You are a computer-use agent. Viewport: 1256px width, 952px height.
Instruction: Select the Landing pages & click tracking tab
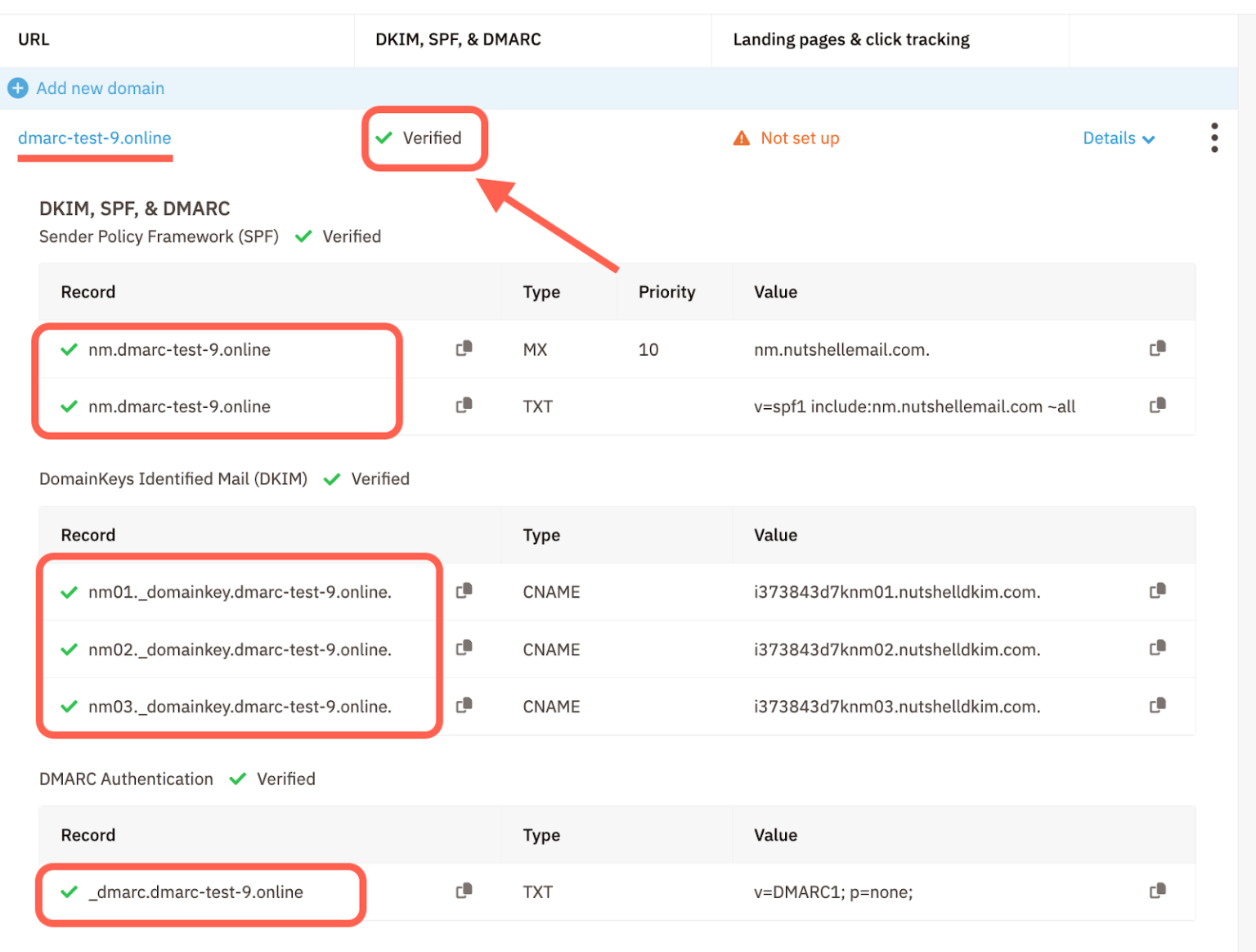click(x=851, y=38)
